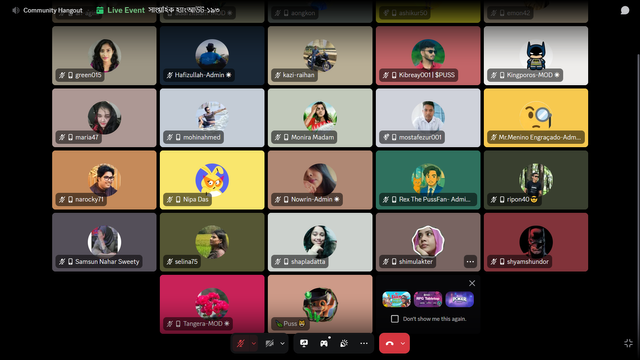Image resolution: width=640 pixels, height=360 pixels.
Task: Open the Live Event calendar icon
Action: click(x=100, y=10)
